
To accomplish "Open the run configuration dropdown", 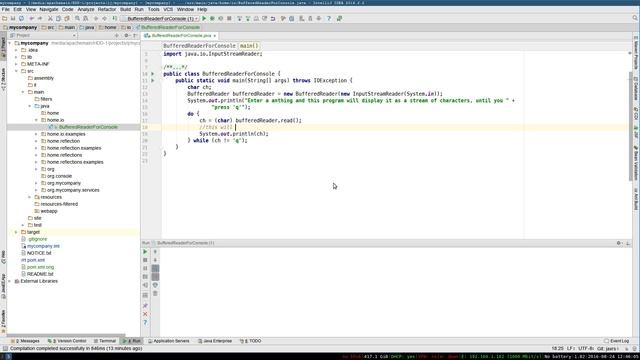I will [160, 18].
